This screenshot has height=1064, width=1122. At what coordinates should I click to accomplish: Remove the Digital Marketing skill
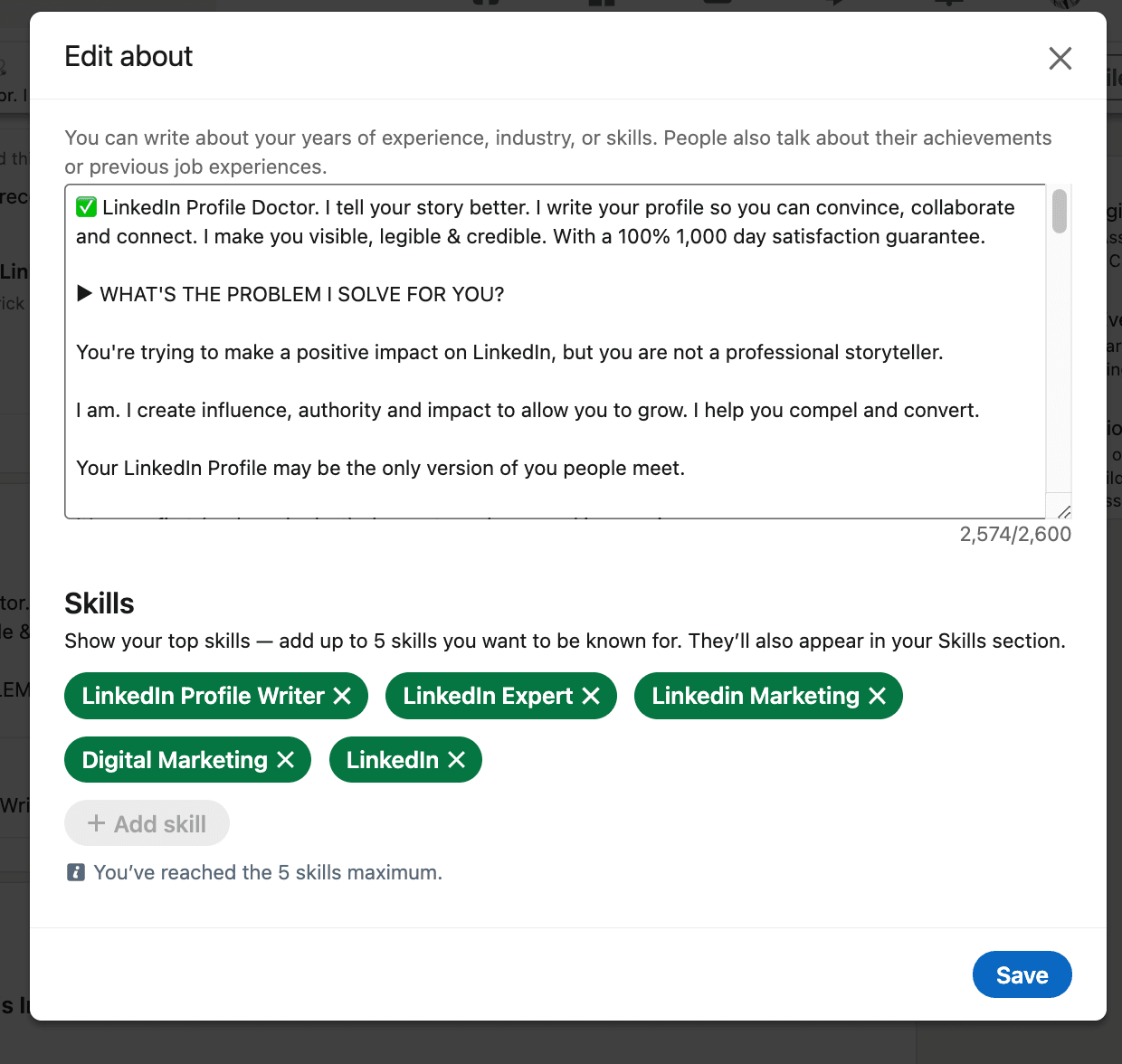pyautogui.click(x=286, y=760)
